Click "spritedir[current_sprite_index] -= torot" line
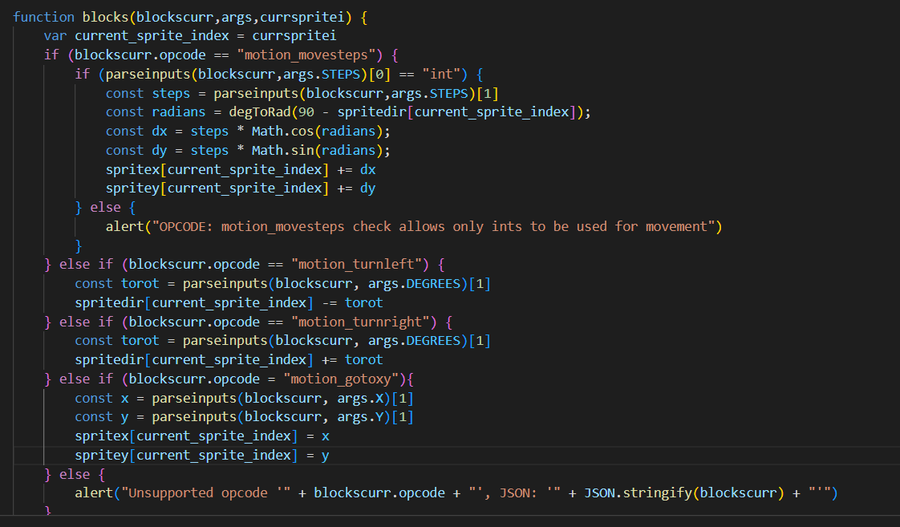Viewport: 900px width, 527px height. 228,303
